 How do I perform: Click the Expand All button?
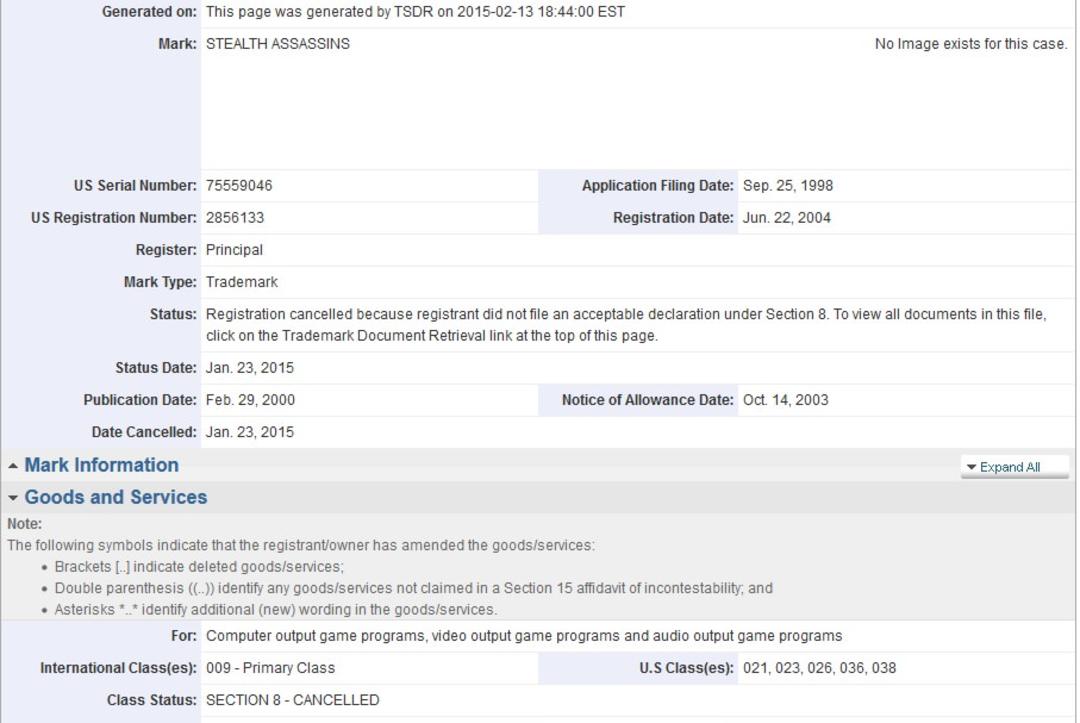1014,467
